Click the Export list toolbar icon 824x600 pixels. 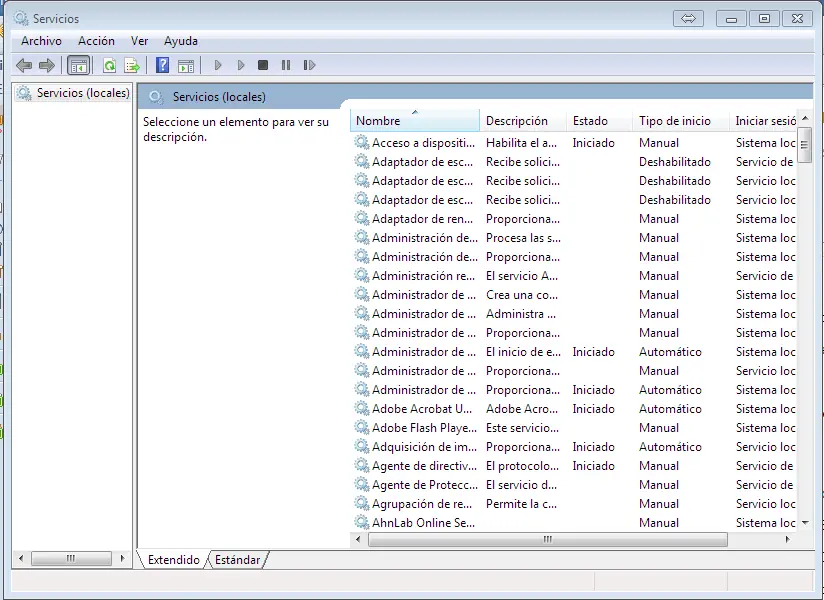[x=132, y=66]
